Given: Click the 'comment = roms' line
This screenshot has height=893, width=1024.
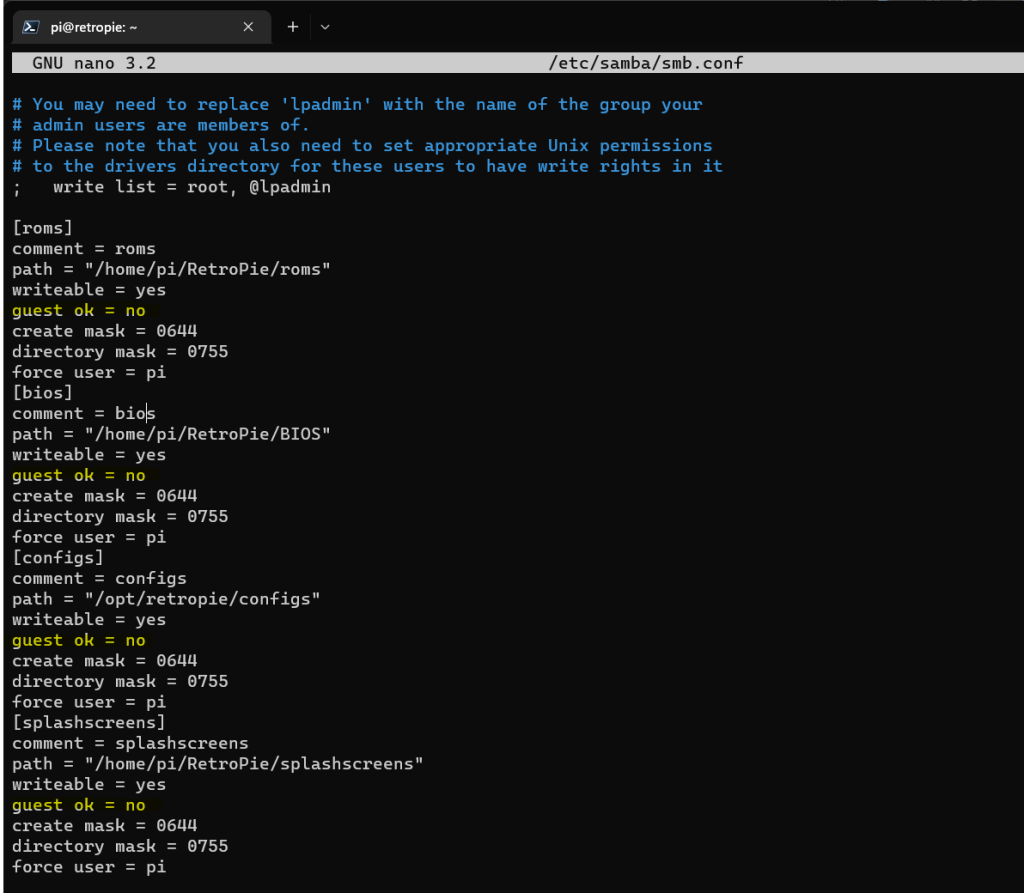Looking at the screenshot, I should (84, 249).
